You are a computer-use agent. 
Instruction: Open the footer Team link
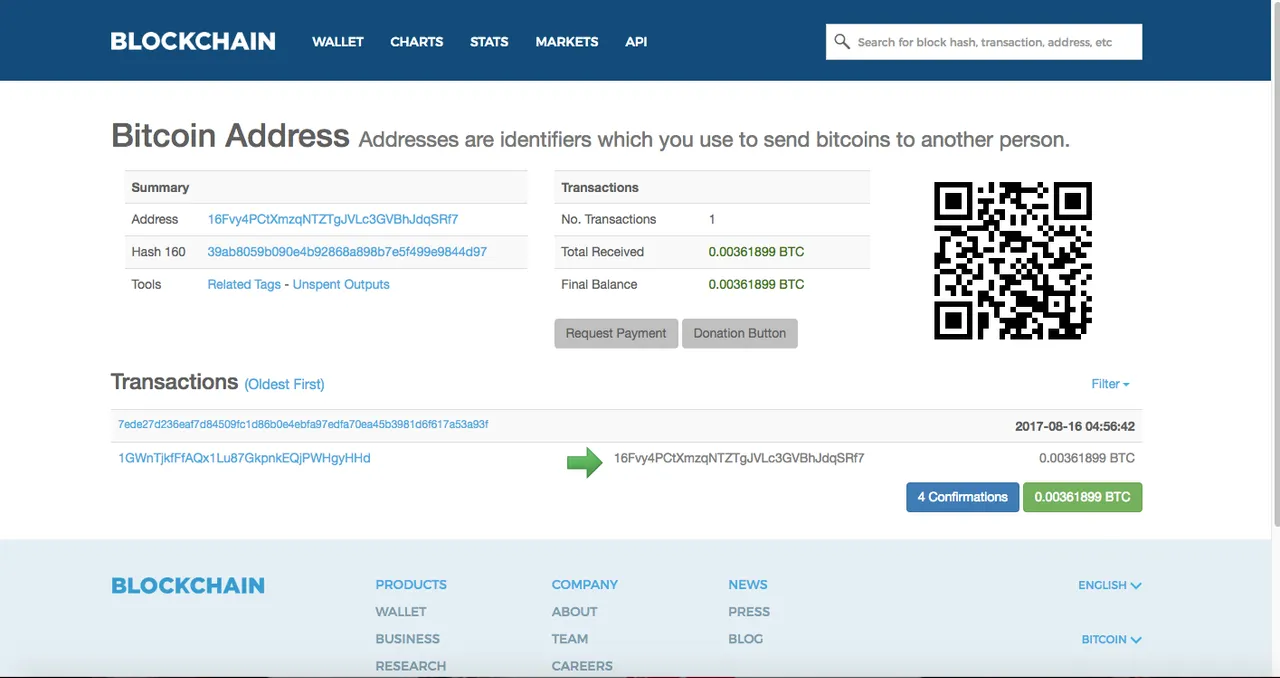pyautogui.click(x=570, y=639)
